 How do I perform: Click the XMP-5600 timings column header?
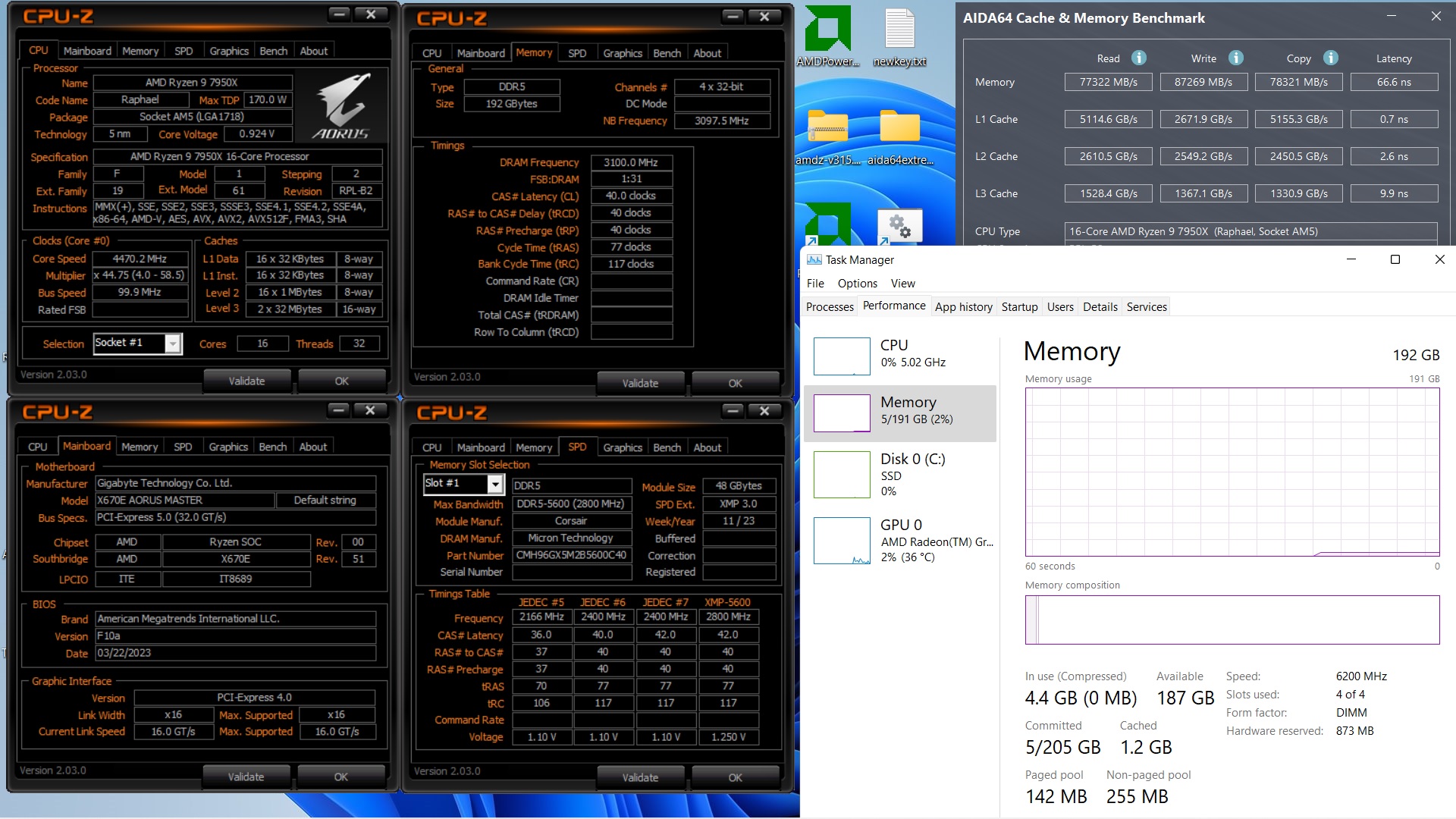click(x=727, y=602)
